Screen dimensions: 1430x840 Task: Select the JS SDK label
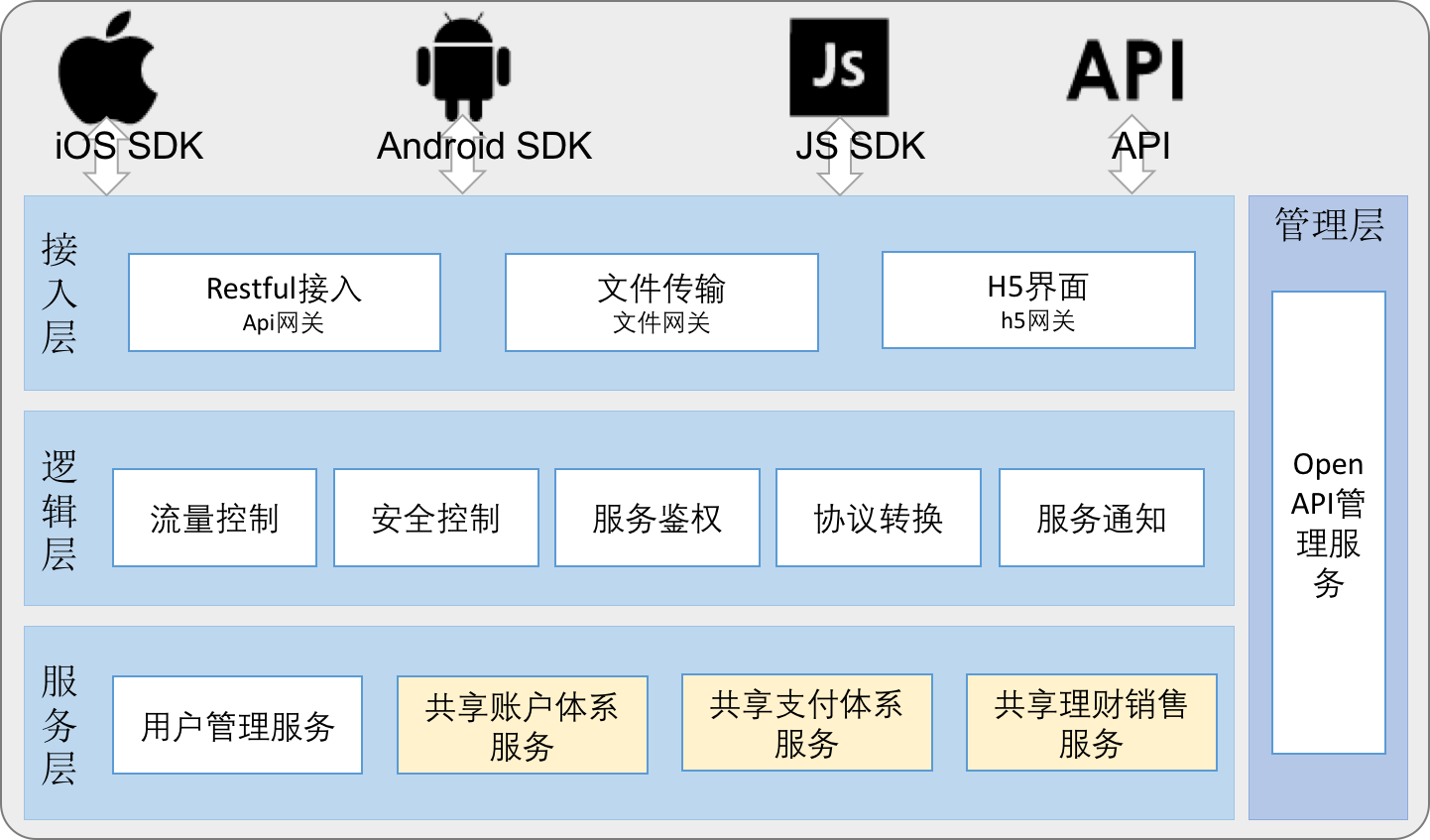click(860, 147)
